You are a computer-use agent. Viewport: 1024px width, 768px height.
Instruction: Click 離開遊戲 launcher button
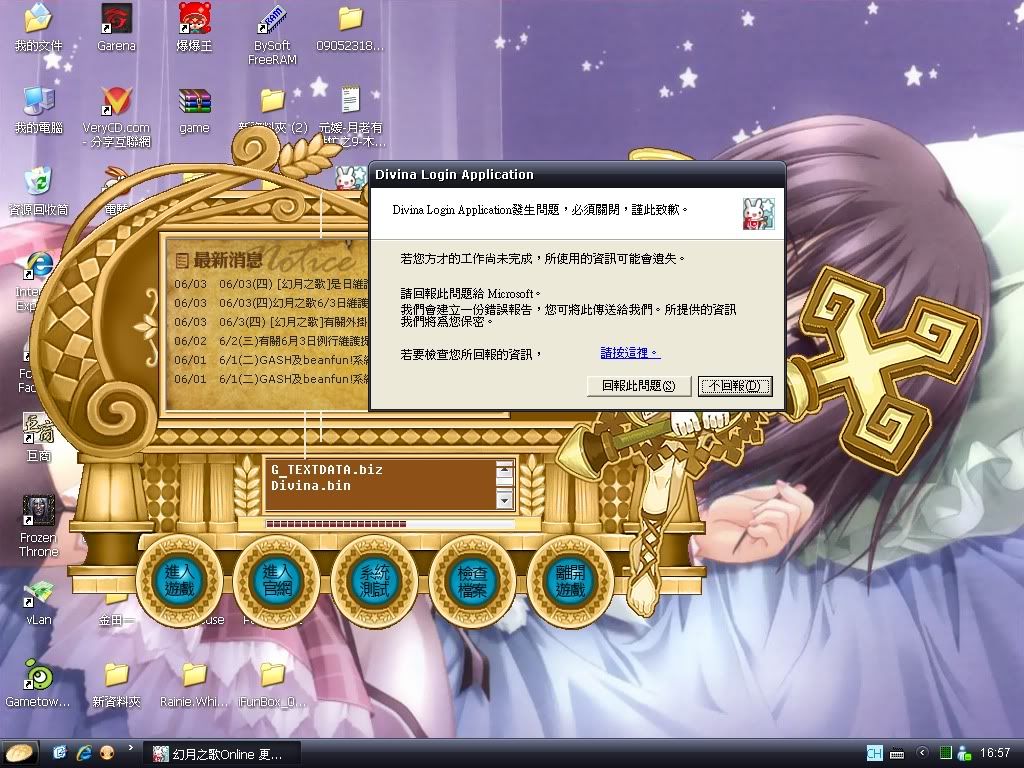tap(569, 580)
